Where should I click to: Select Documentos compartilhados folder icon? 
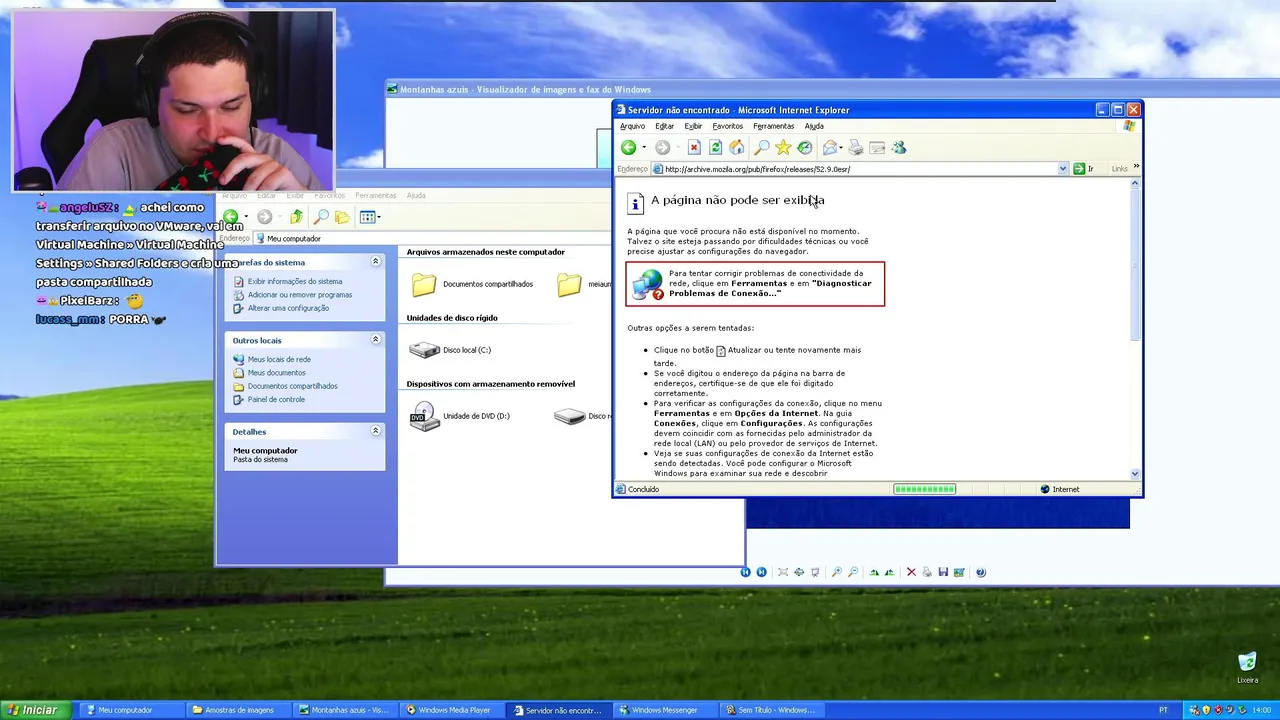pos(424,284)
